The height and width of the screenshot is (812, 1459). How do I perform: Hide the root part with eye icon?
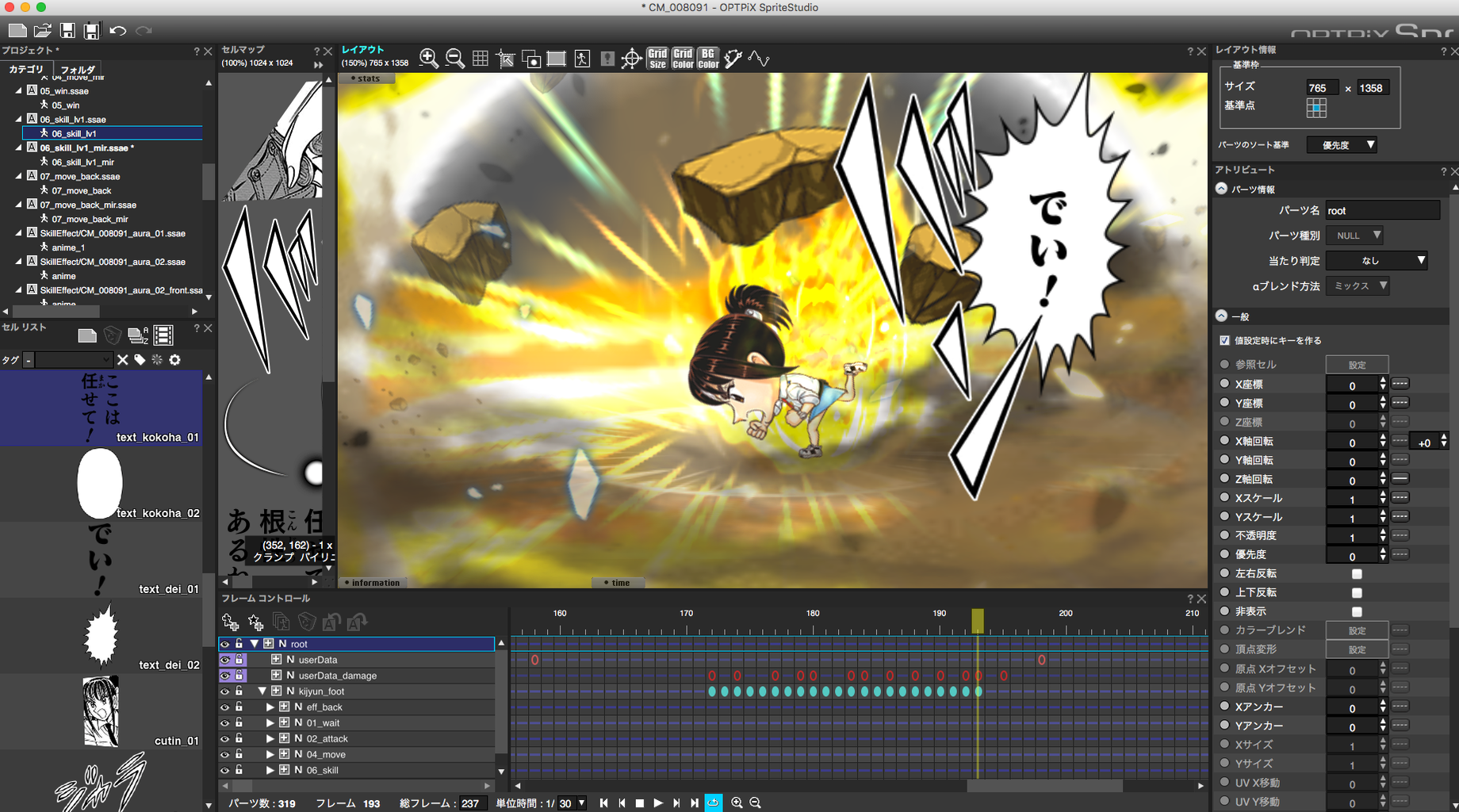point(225,645)
